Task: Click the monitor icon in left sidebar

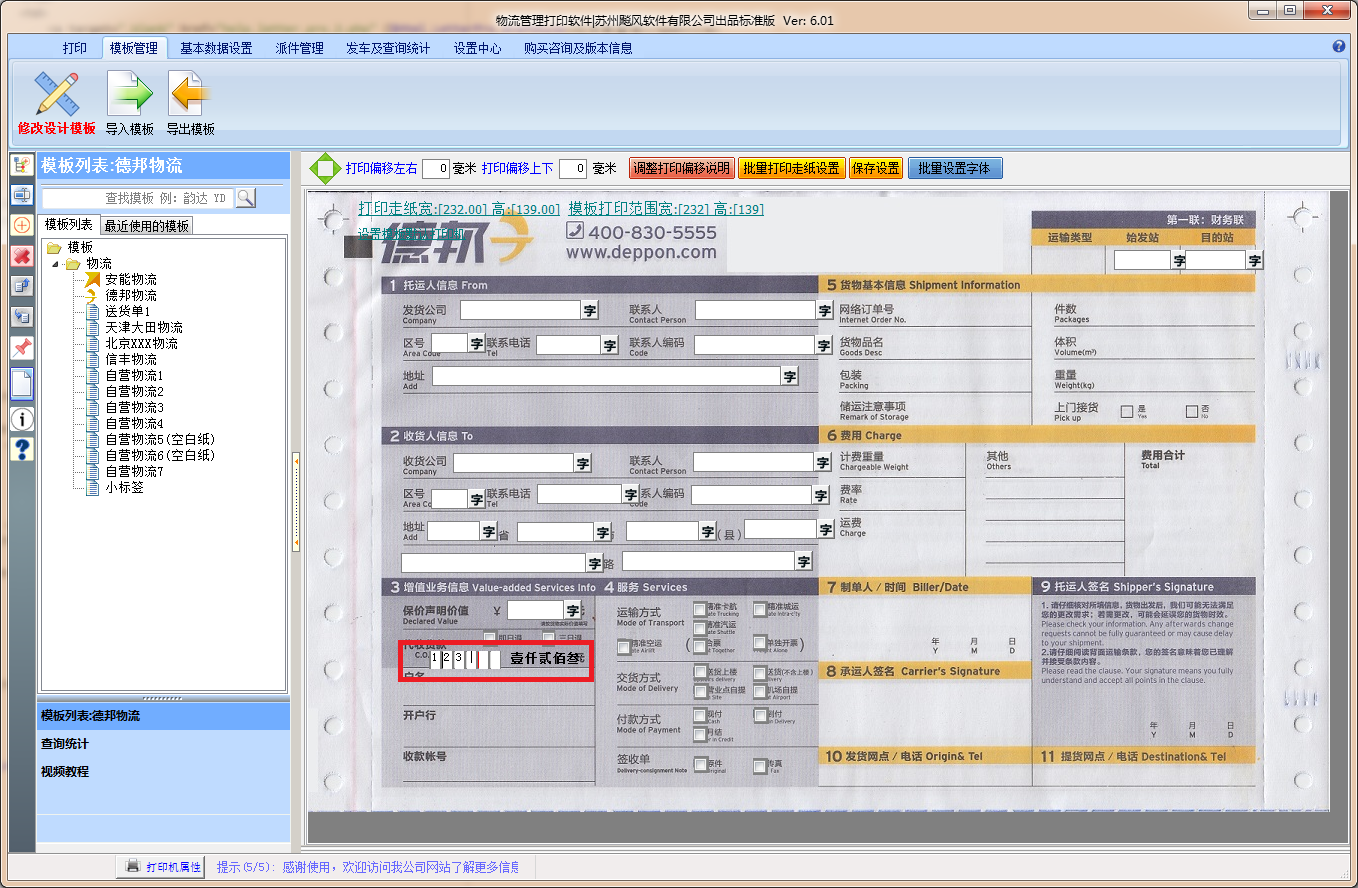Action: tap(22, 195)
